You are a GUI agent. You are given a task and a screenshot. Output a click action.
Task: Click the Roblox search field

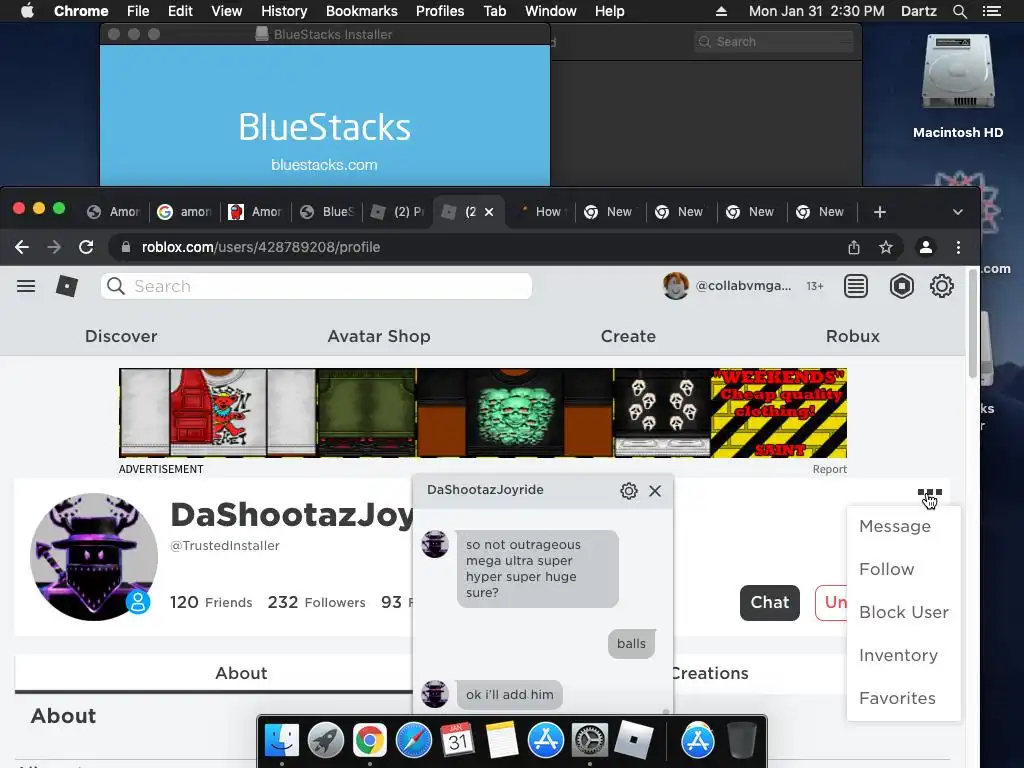[316, 286]
